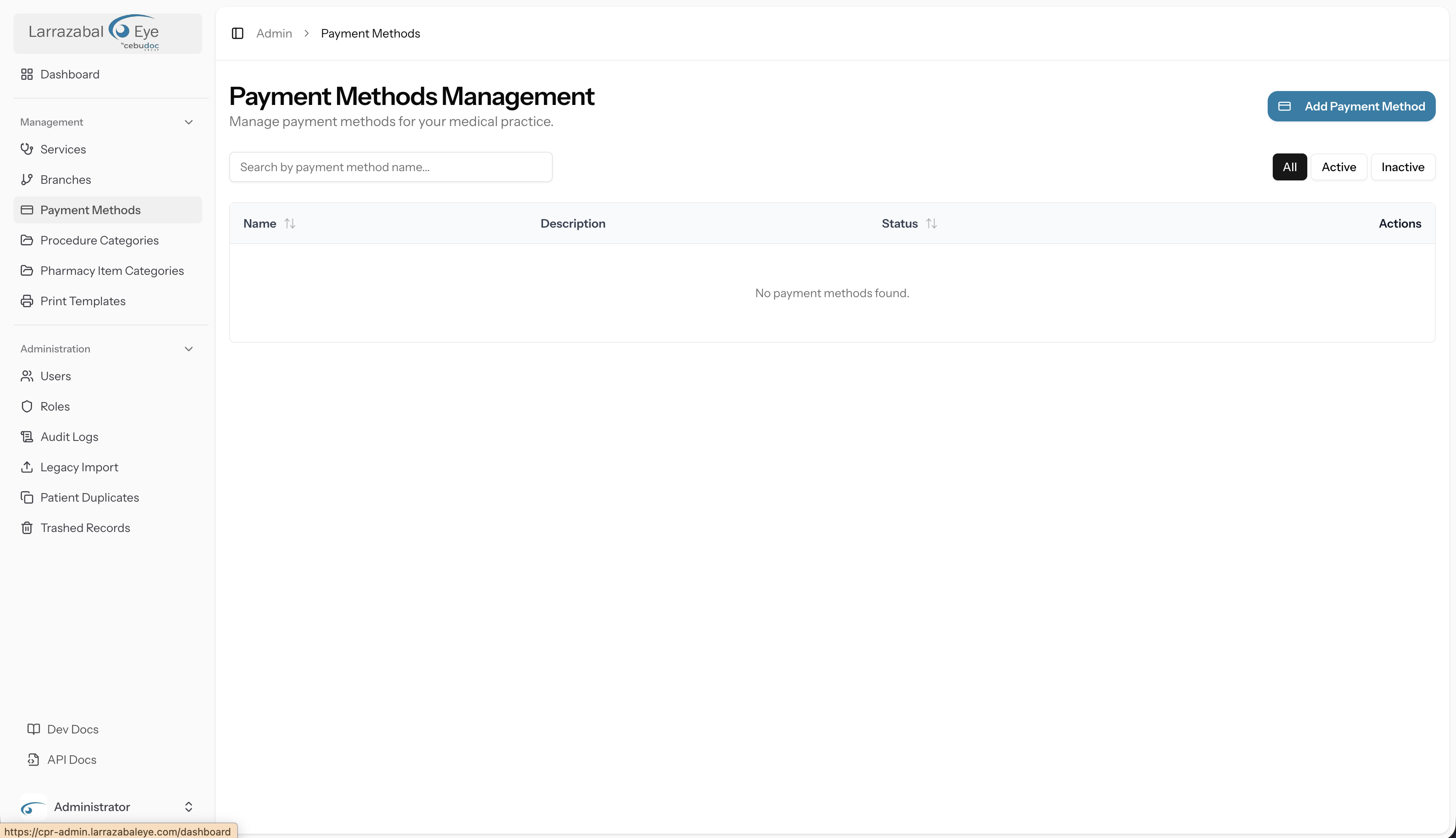Focus the payment method search field
Image resolution: width=1456 pixels, height=838 pixels.
click(x=391, y=167)
